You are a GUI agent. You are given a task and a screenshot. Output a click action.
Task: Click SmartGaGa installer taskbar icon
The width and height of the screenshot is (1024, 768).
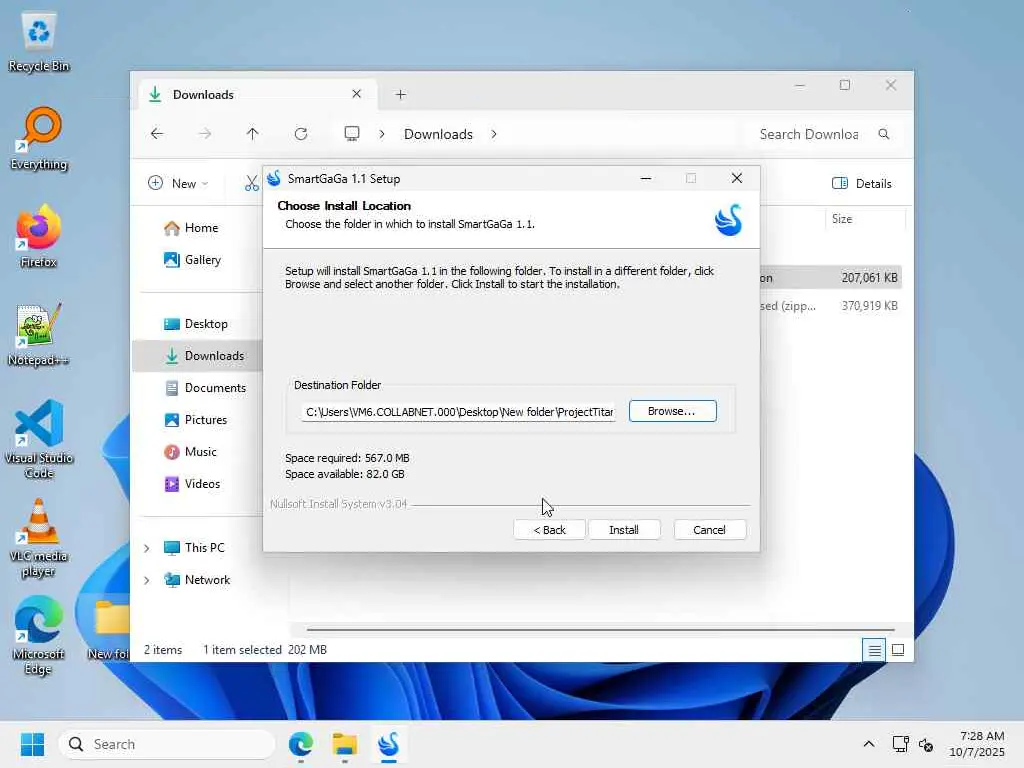pos(389,744)
